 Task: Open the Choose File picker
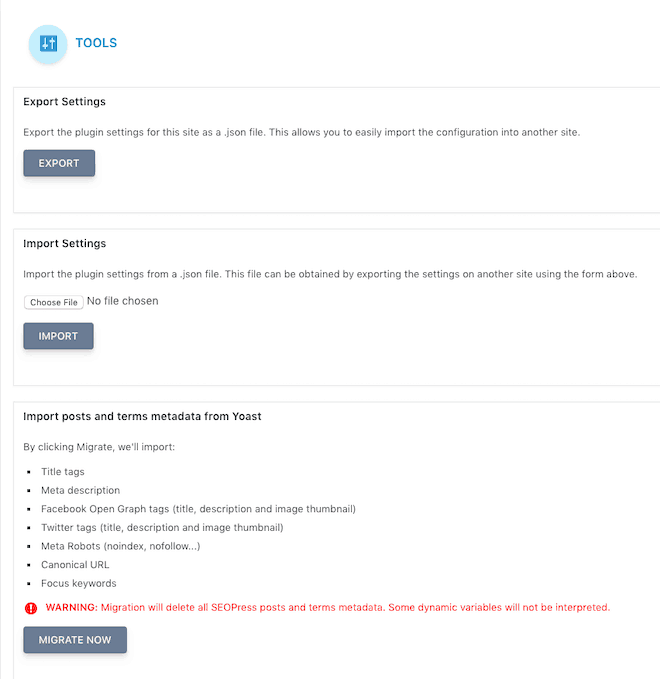point(54,302)
